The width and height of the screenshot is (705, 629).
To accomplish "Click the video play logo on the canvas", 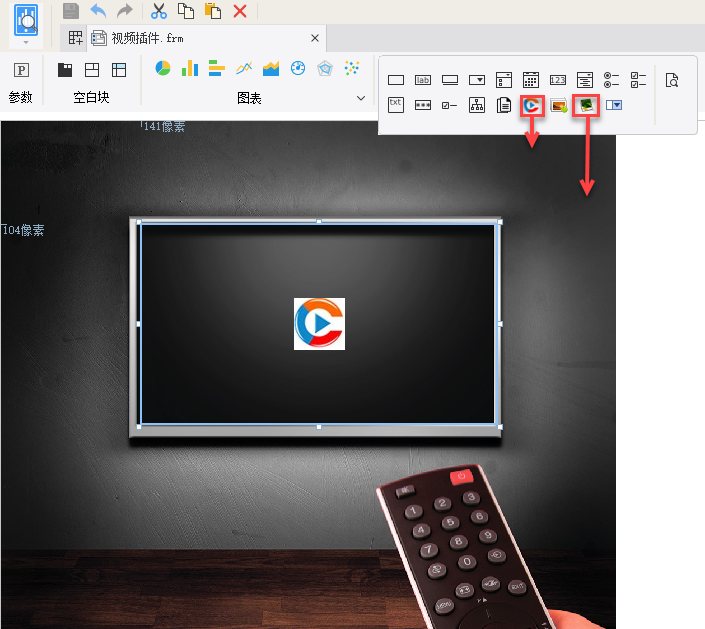I will 319,324.
